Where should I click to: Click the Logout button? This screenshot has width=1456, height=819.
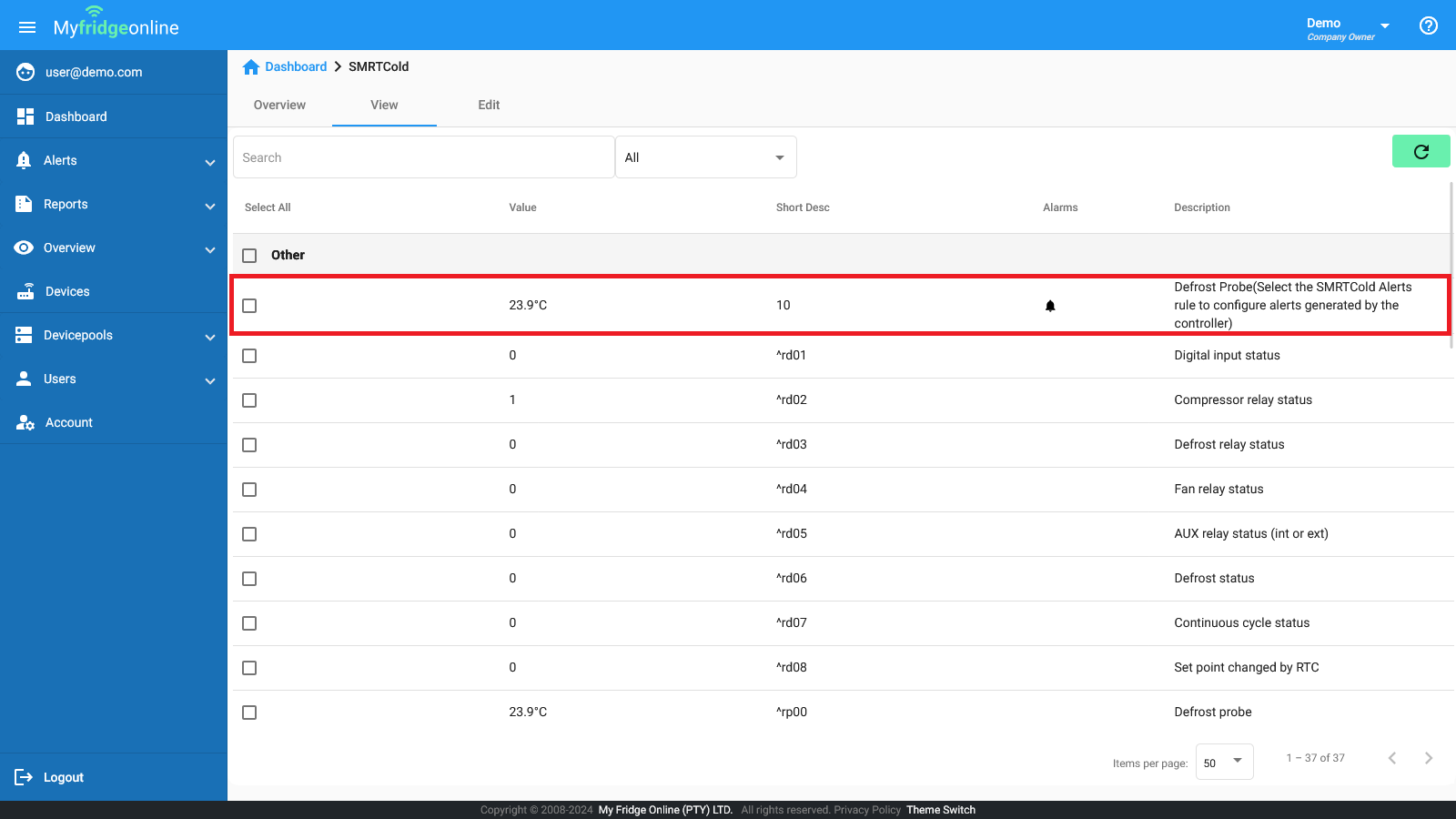point(114,777)
